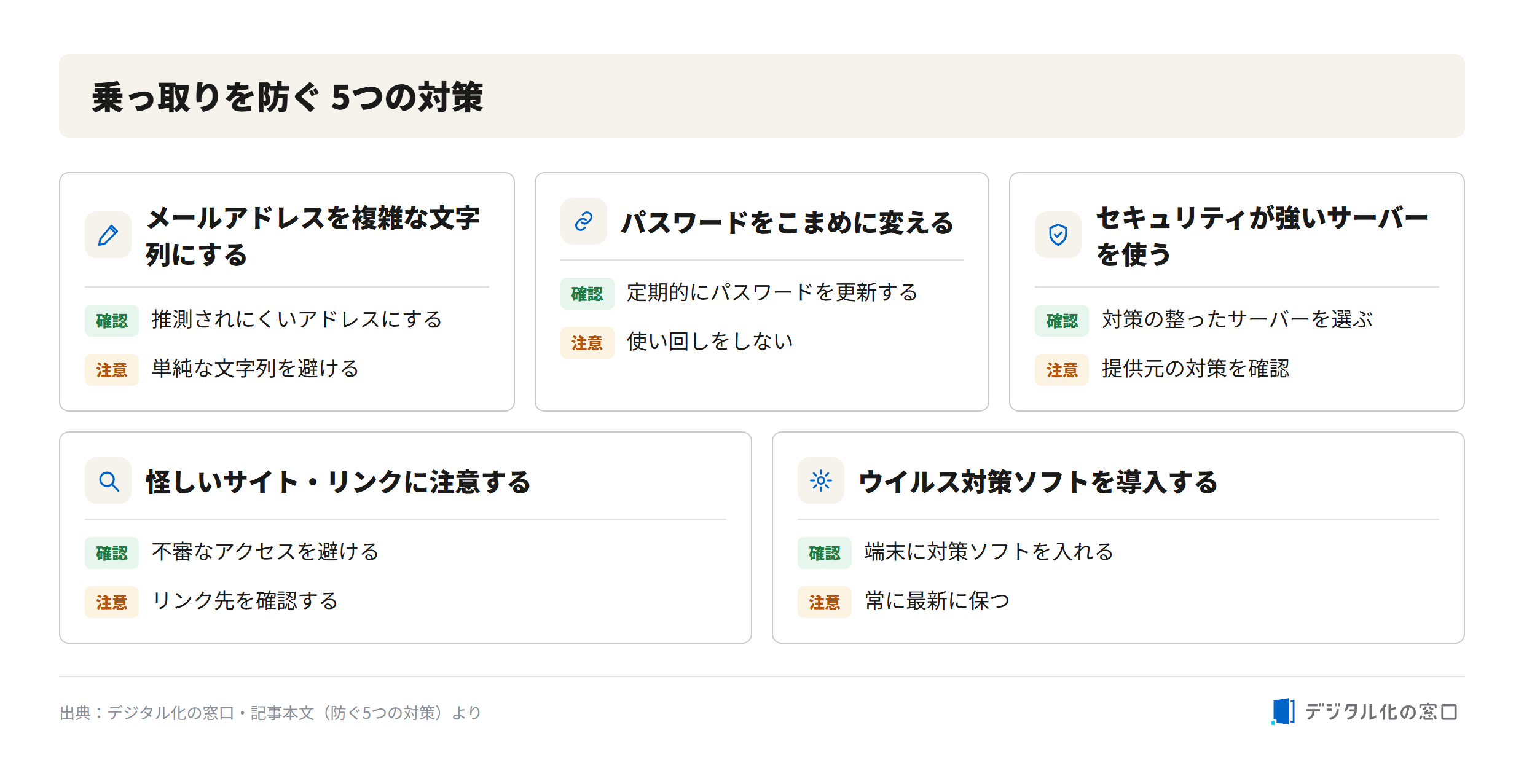Click the 端末に対策ソフトを入れる text
1524x784 pixels.
988,552
